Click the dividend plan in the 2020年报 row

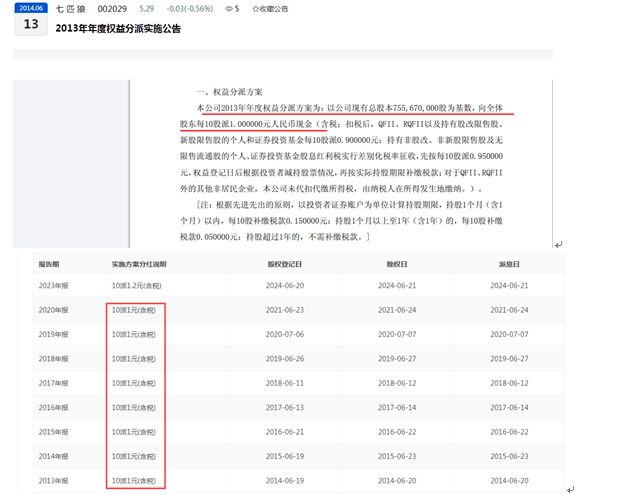point(134,310)
